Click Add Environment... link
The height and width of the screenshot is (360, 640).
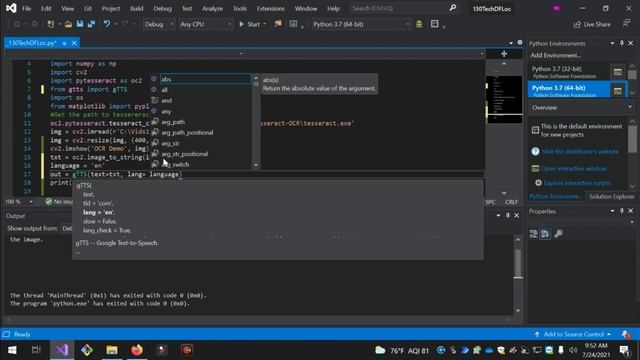(x=556, y=55)
